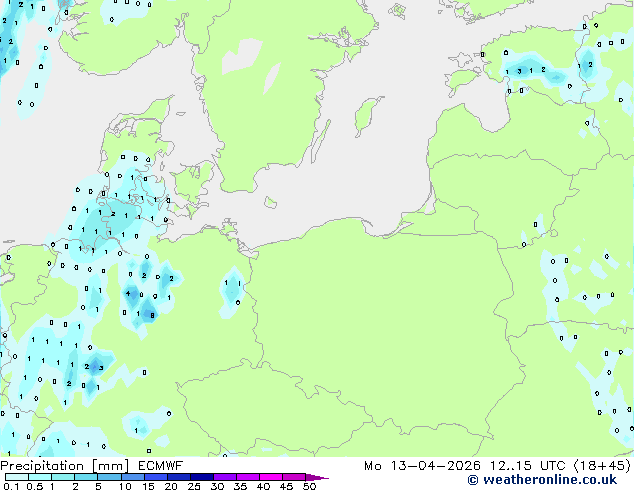Viewport: 634px width, 490px height.
Task: Click the 15–20 mm legend color box
Action: [155, 477]
